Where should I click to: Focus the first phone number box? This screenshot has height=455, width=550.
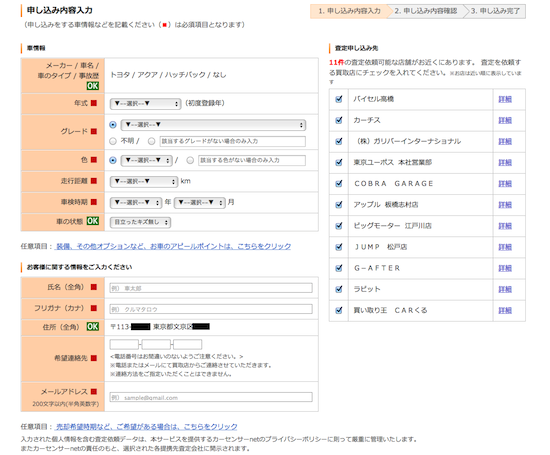pos(124,344)
